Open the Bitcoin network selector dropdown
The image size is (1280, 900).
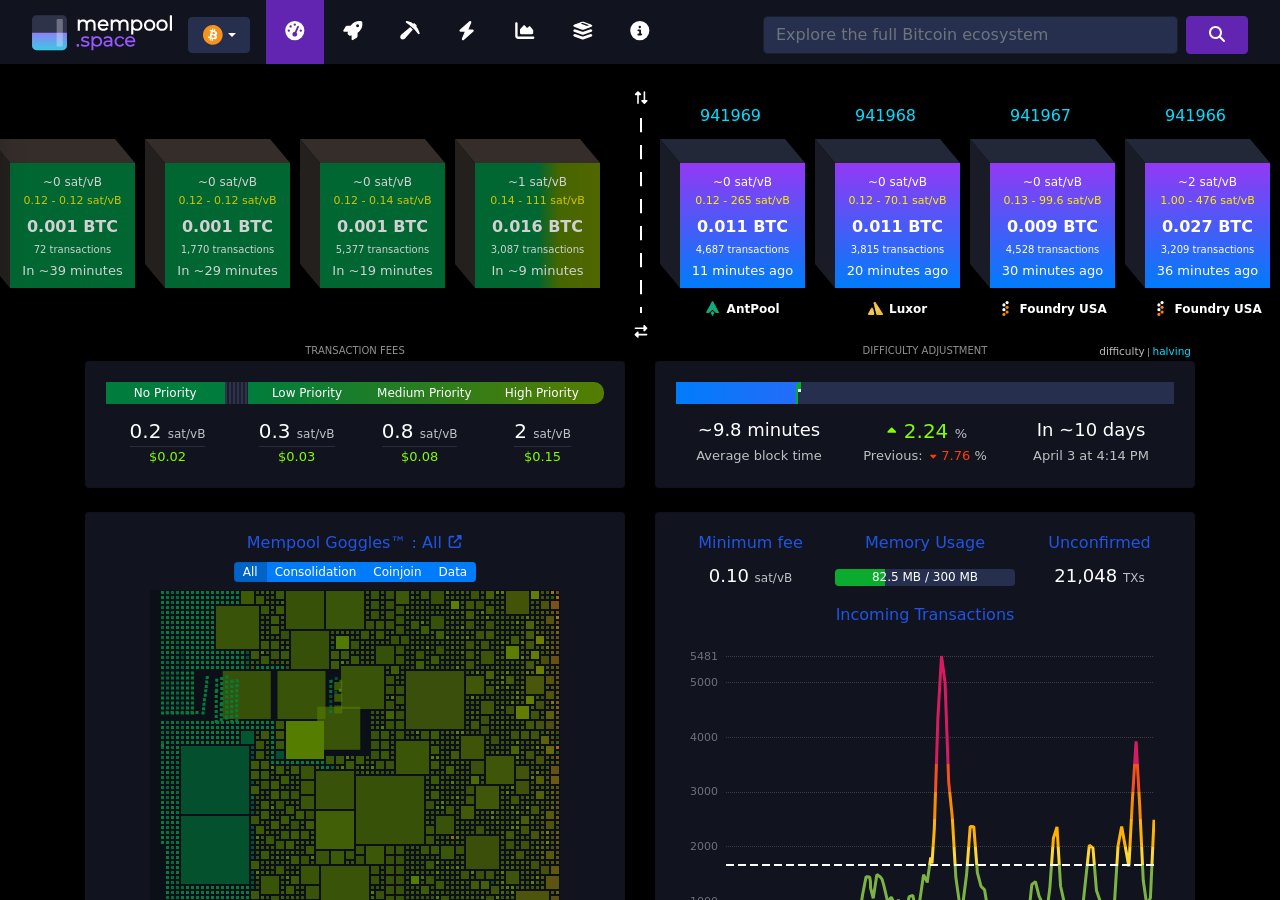[x=218, y=34]
